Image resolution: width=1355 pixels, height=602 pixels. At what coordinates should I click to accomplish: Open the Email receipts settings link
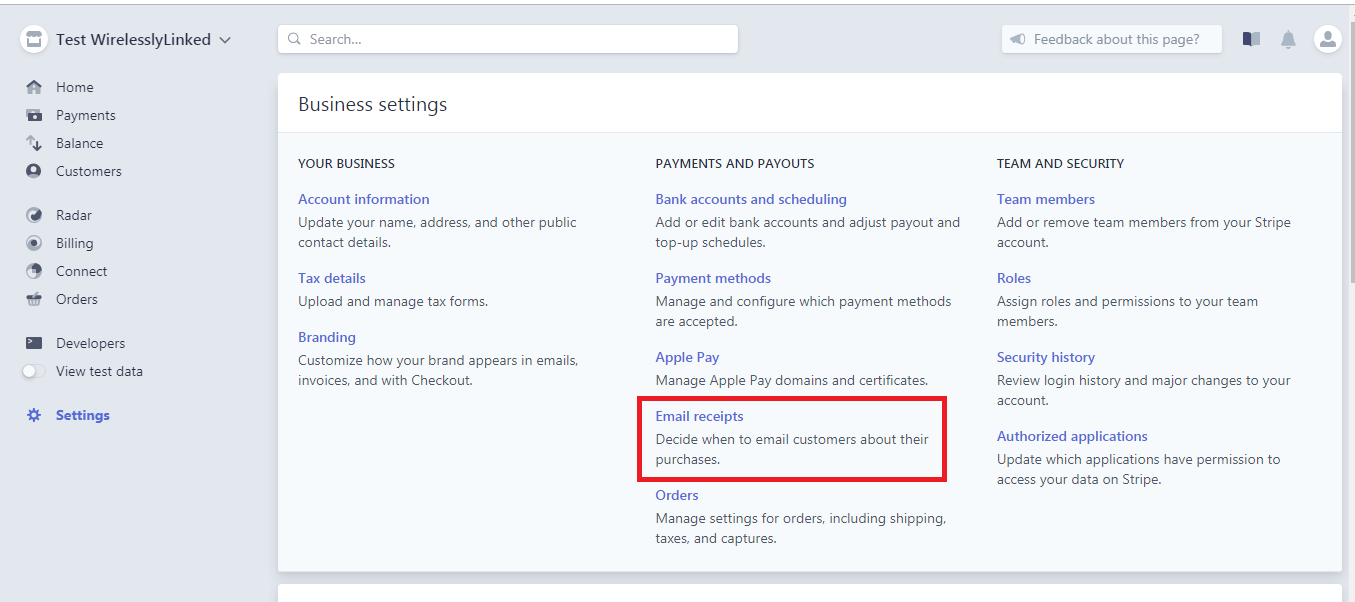pos(699,416)
